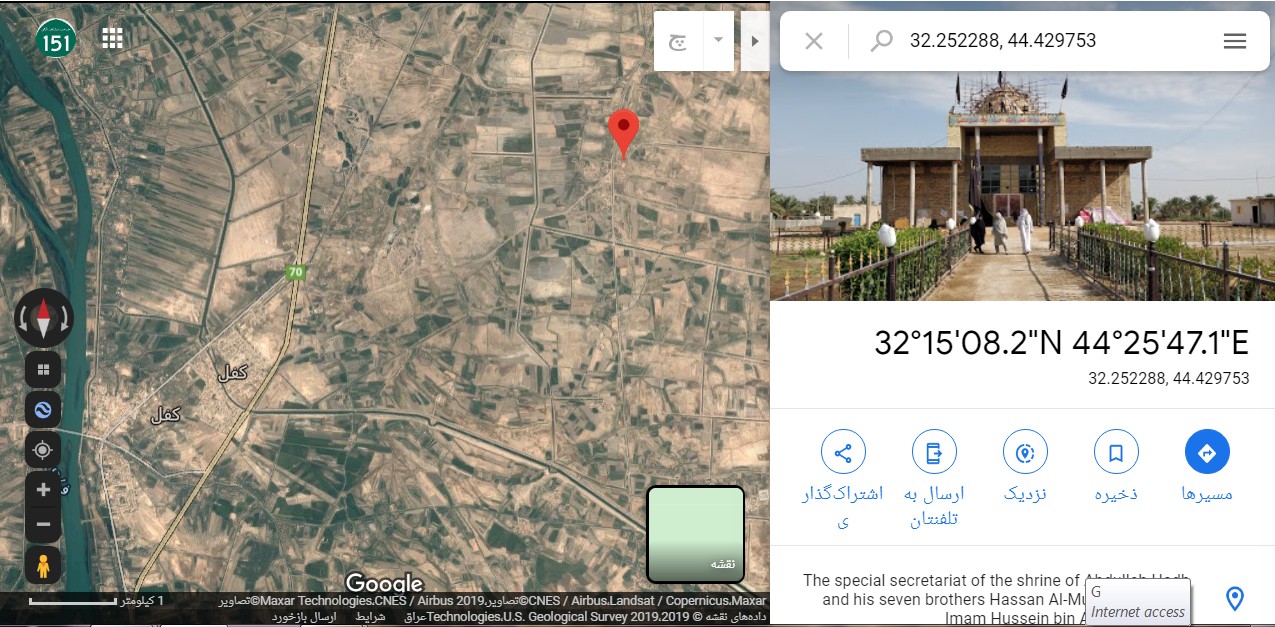Viewport: 1275px width, 627px height.
Task: Open the shrine photo in side panel
Action: coord(1022,186)
